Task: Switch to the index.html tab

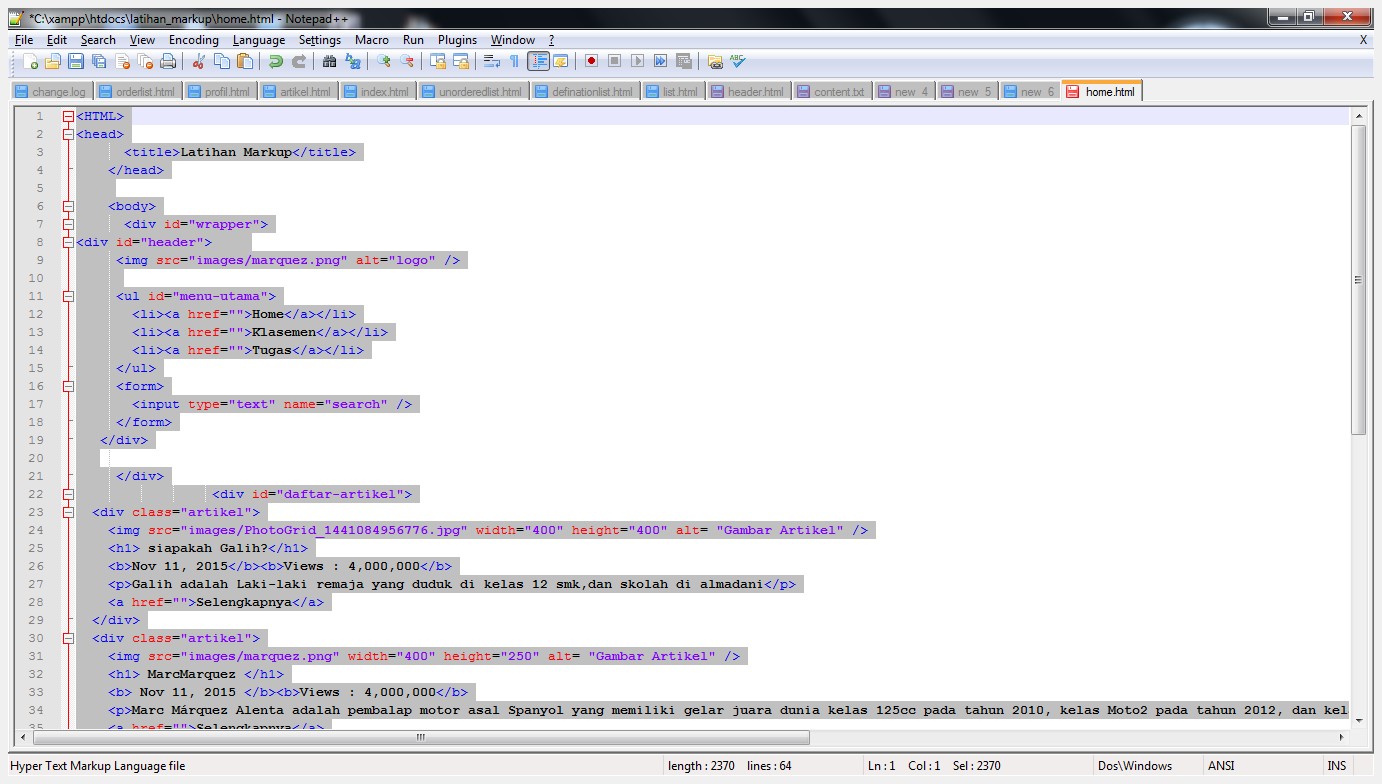Action: click(x=377, y=91)
